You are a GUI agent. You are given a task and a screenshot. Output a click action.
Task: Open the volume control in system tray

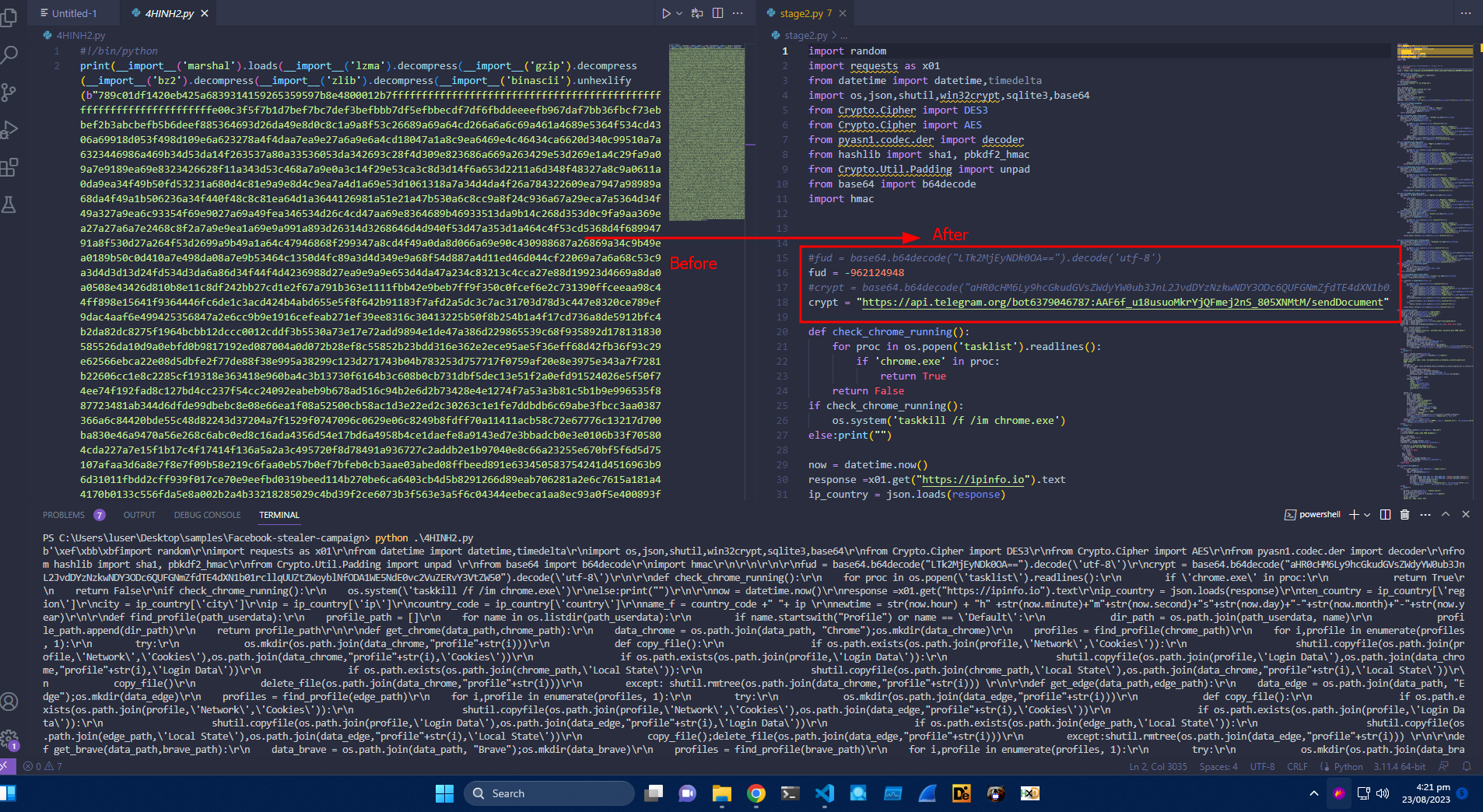click(1382, 793)
